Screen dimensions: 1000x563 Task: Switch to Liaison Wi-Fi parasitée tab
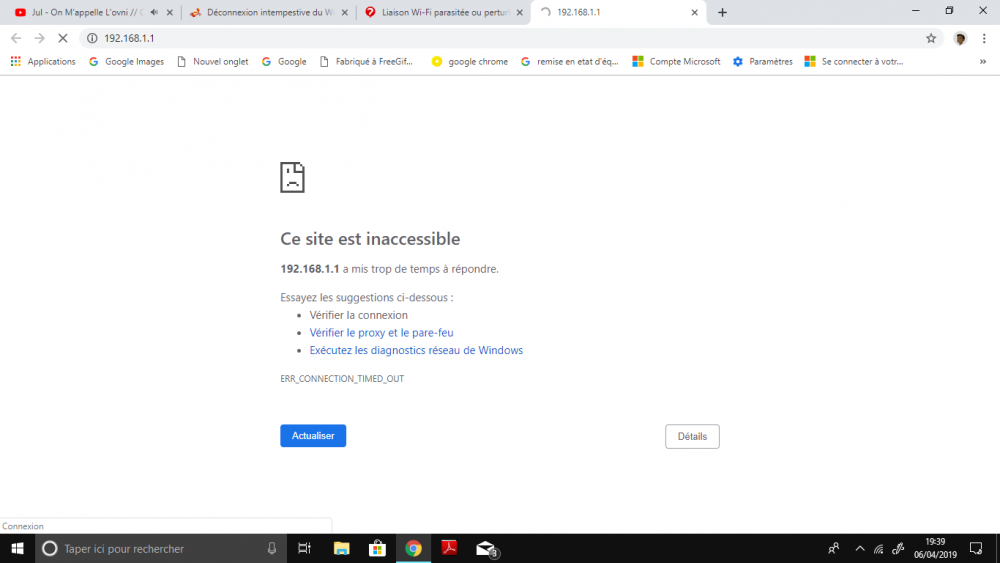point(443,12)
